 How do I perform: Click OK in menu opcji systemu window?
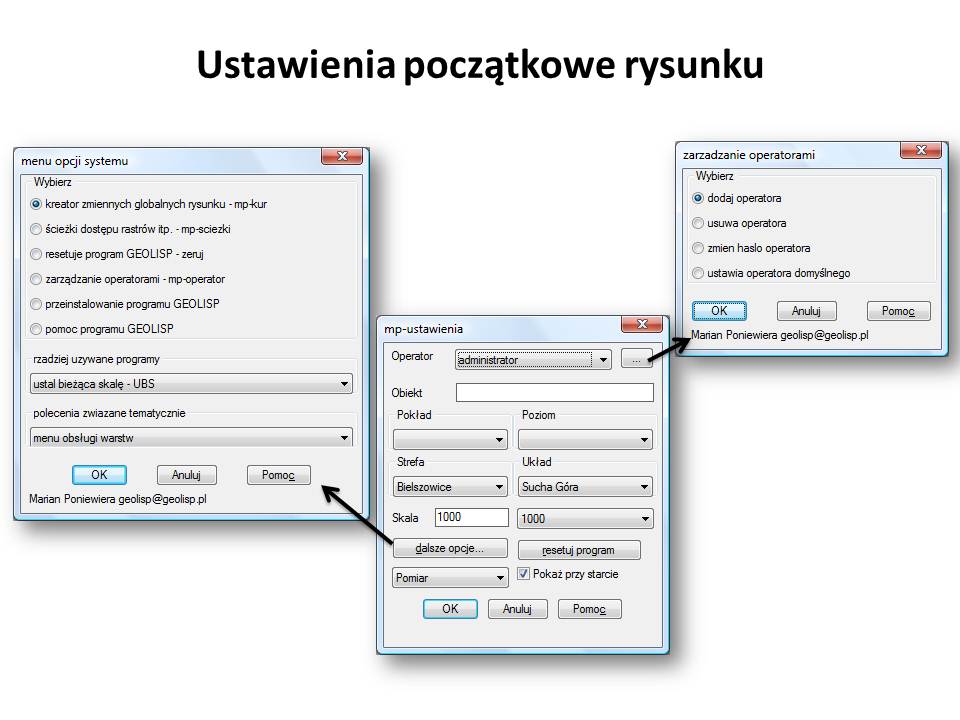[x=99, y=474]
